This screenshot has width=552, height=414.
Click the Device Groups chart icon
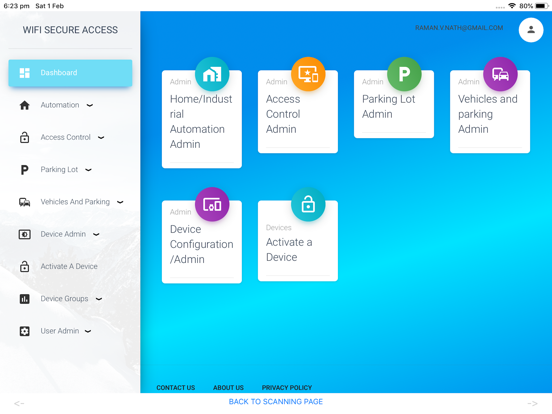click(24, 299)
